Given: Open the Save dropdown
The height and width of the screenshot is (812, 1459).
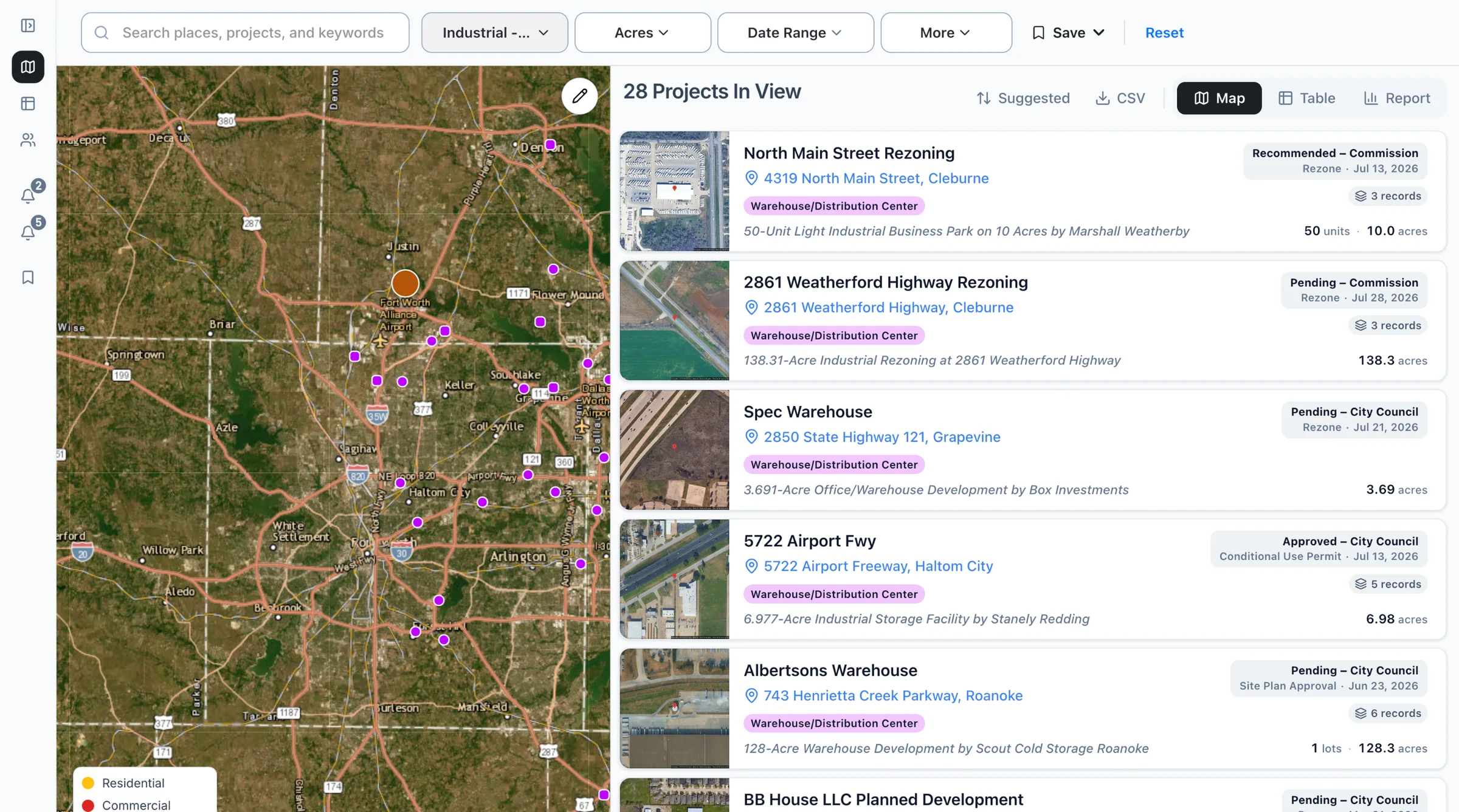Looking at the screenshot, I should [x=1068, y=33].
